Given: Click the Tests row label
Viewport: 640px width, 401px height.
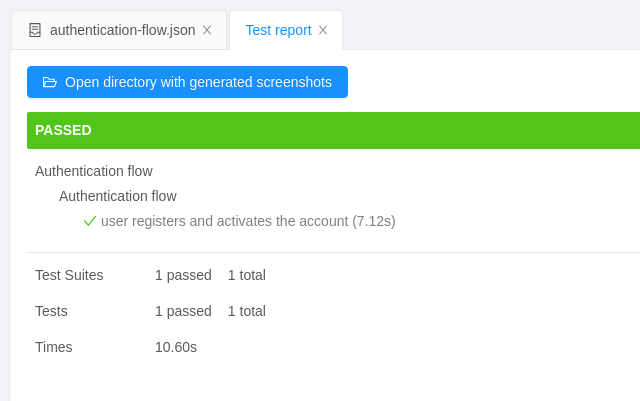Looking at the screenshot, I should click(51, 311).
